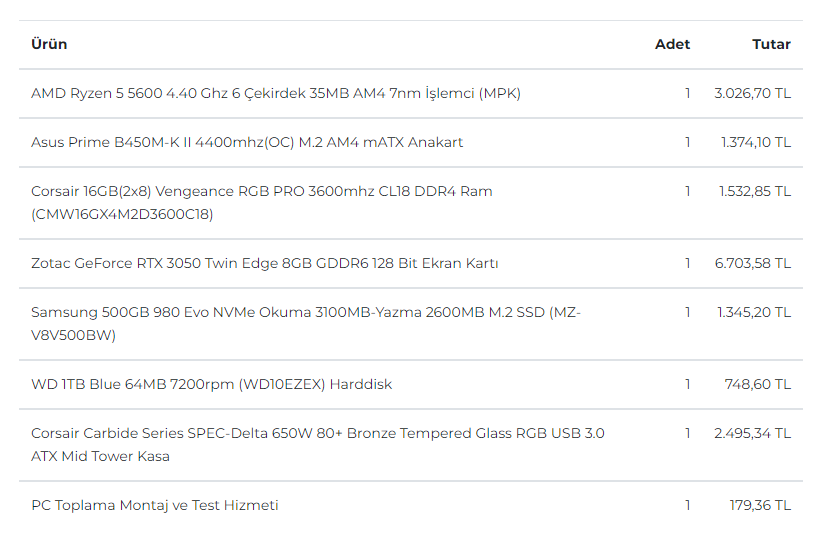This screenshot has height=560, width=824.
Task: Select the Asus Prime B450M-K II item
Action: click(247, 142)
